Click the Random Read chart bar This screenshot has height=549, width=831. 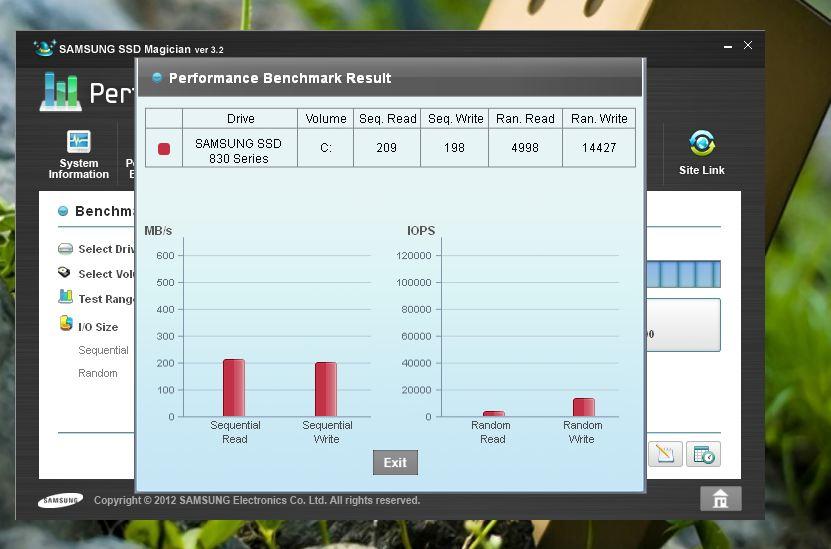pos(494,413)
